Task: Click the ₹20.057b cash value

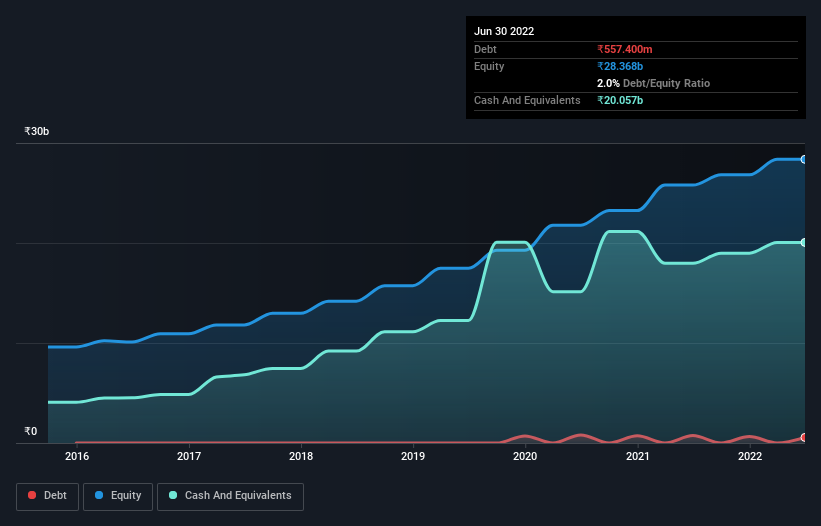Action: tap(620, 100)
